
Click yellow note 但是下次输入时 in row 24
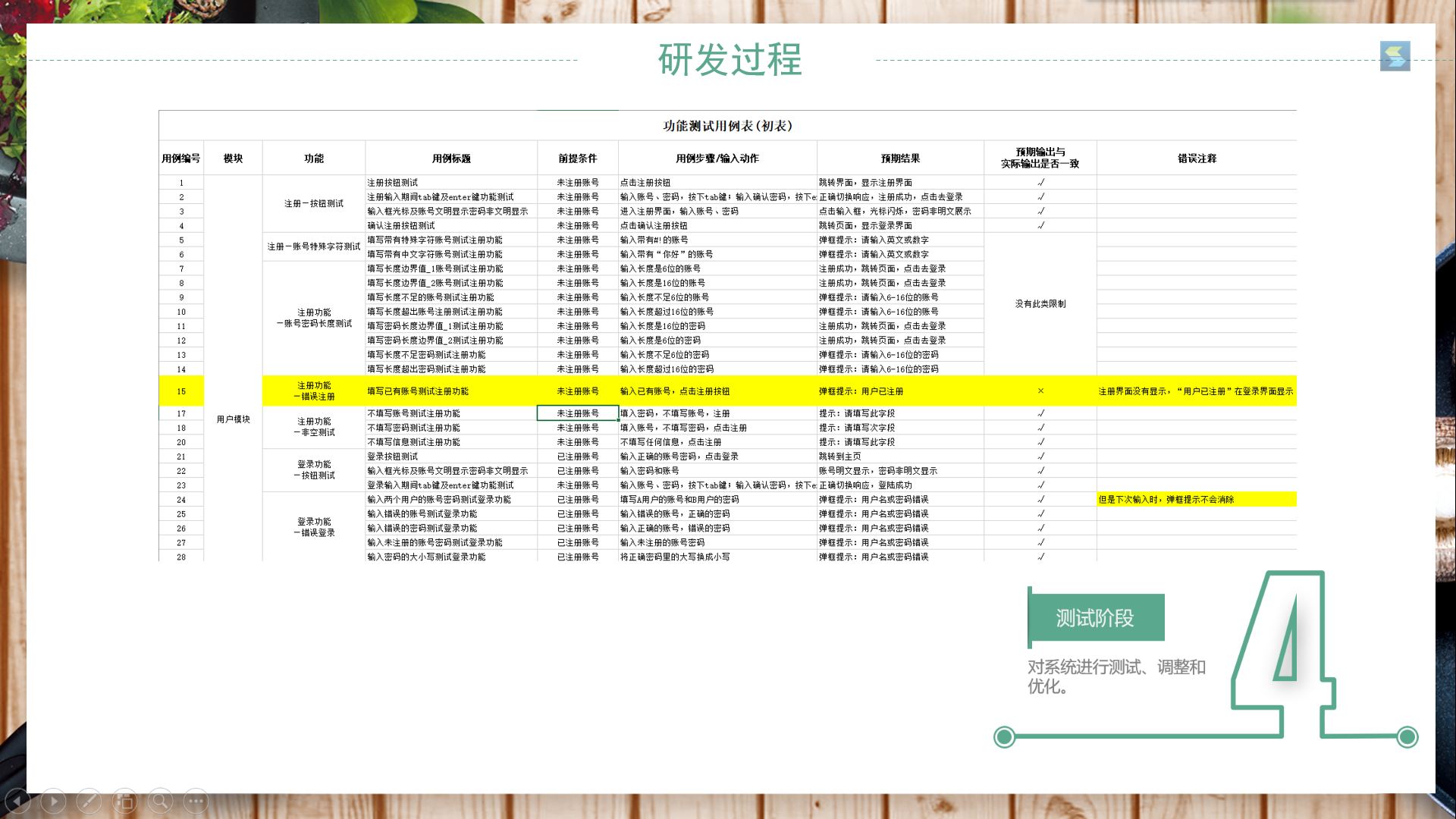[1166, 500]
